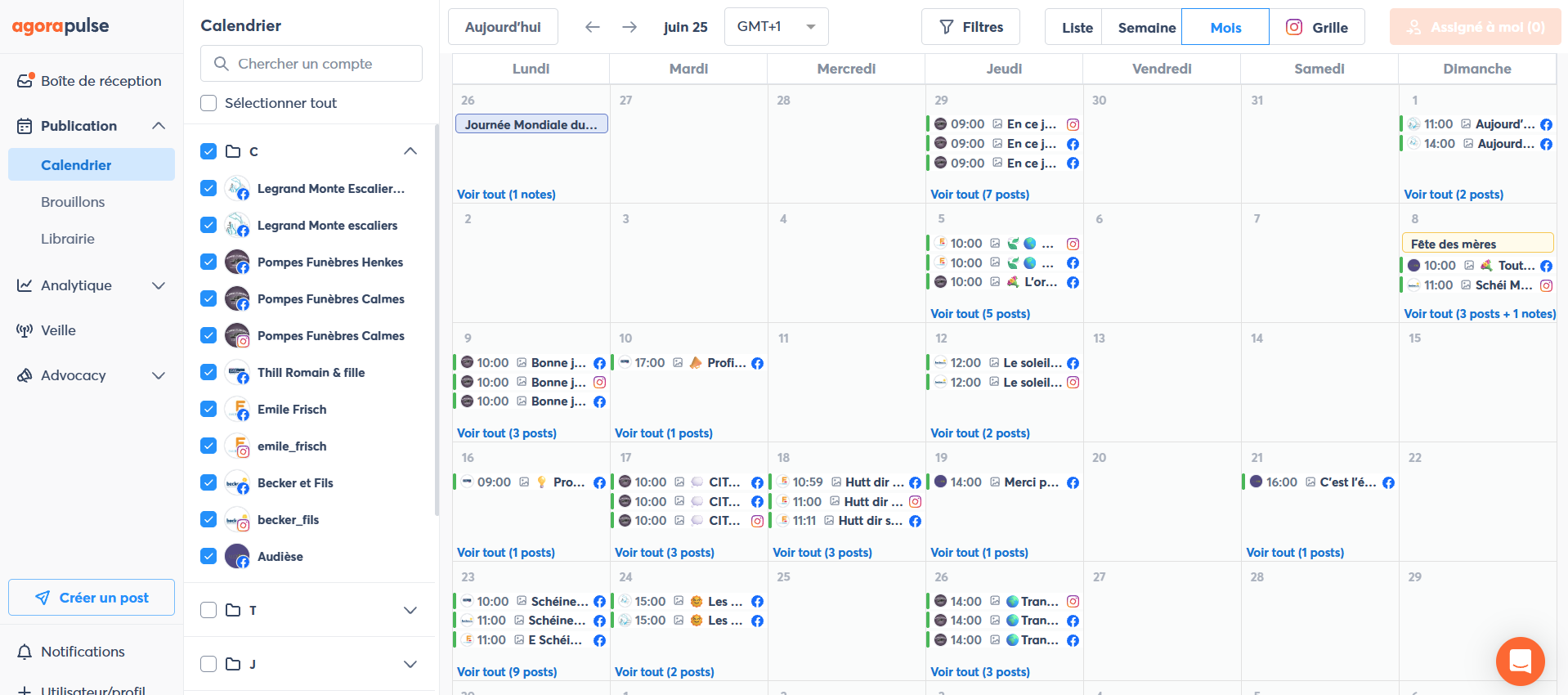
Task: Open Librairie in sidebar
Action: coord(68,239)
